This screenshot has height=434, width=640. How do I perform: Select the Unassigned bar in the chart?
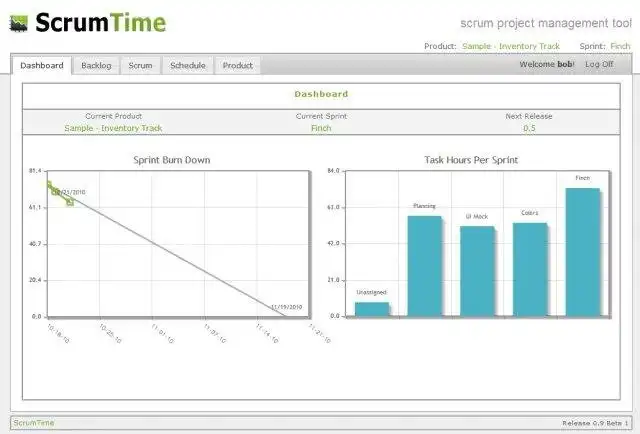372,309
